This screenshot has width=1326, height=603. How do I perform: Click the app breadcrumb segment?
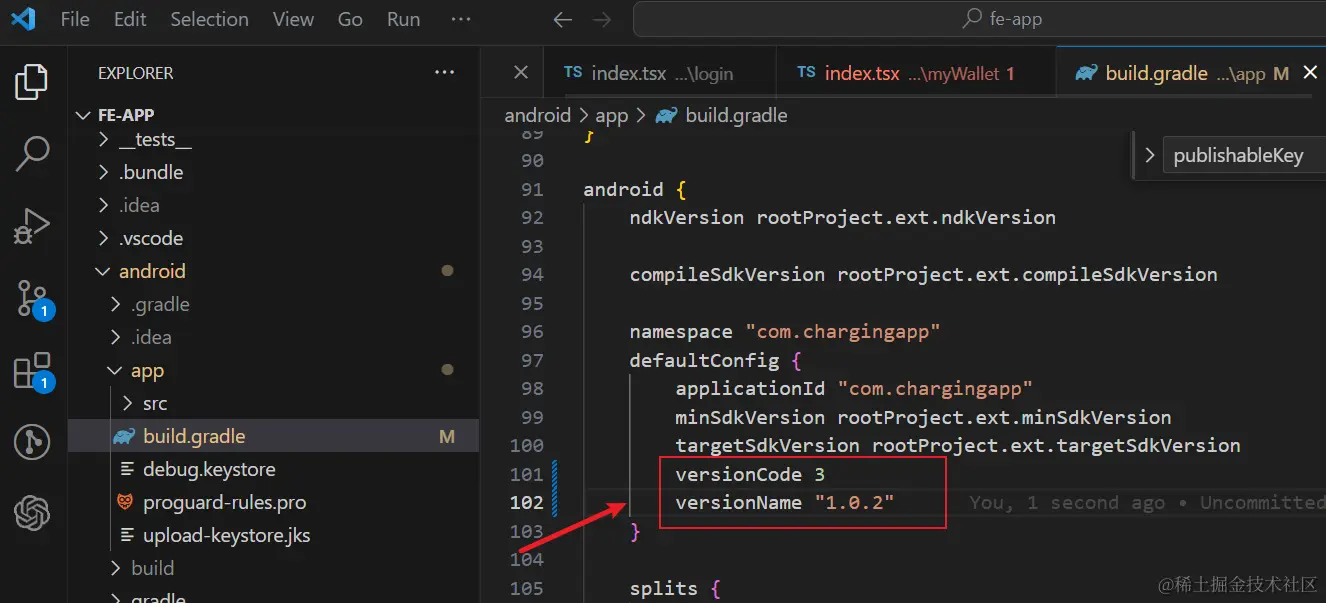point(612,115)
